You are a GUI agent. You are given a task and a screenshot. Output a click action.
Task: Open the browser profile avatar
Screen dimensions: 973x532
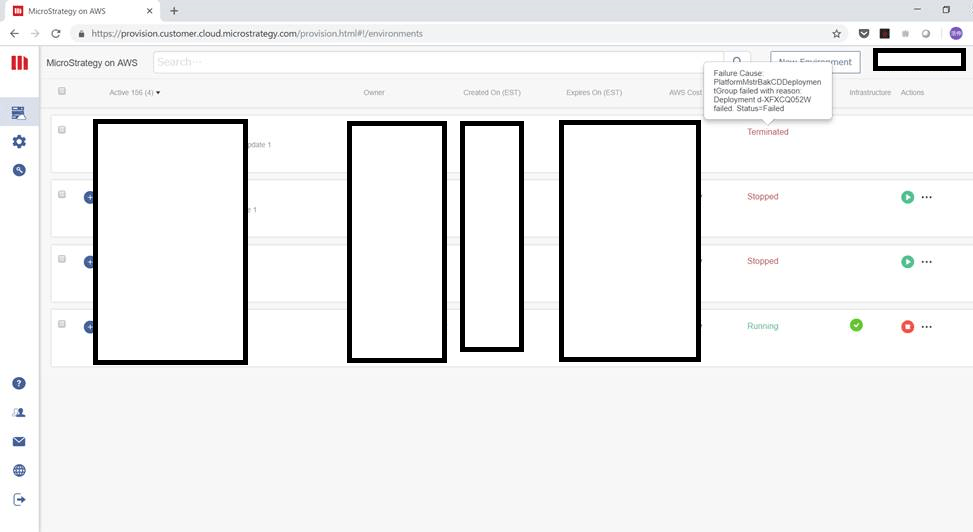(956, 34)
